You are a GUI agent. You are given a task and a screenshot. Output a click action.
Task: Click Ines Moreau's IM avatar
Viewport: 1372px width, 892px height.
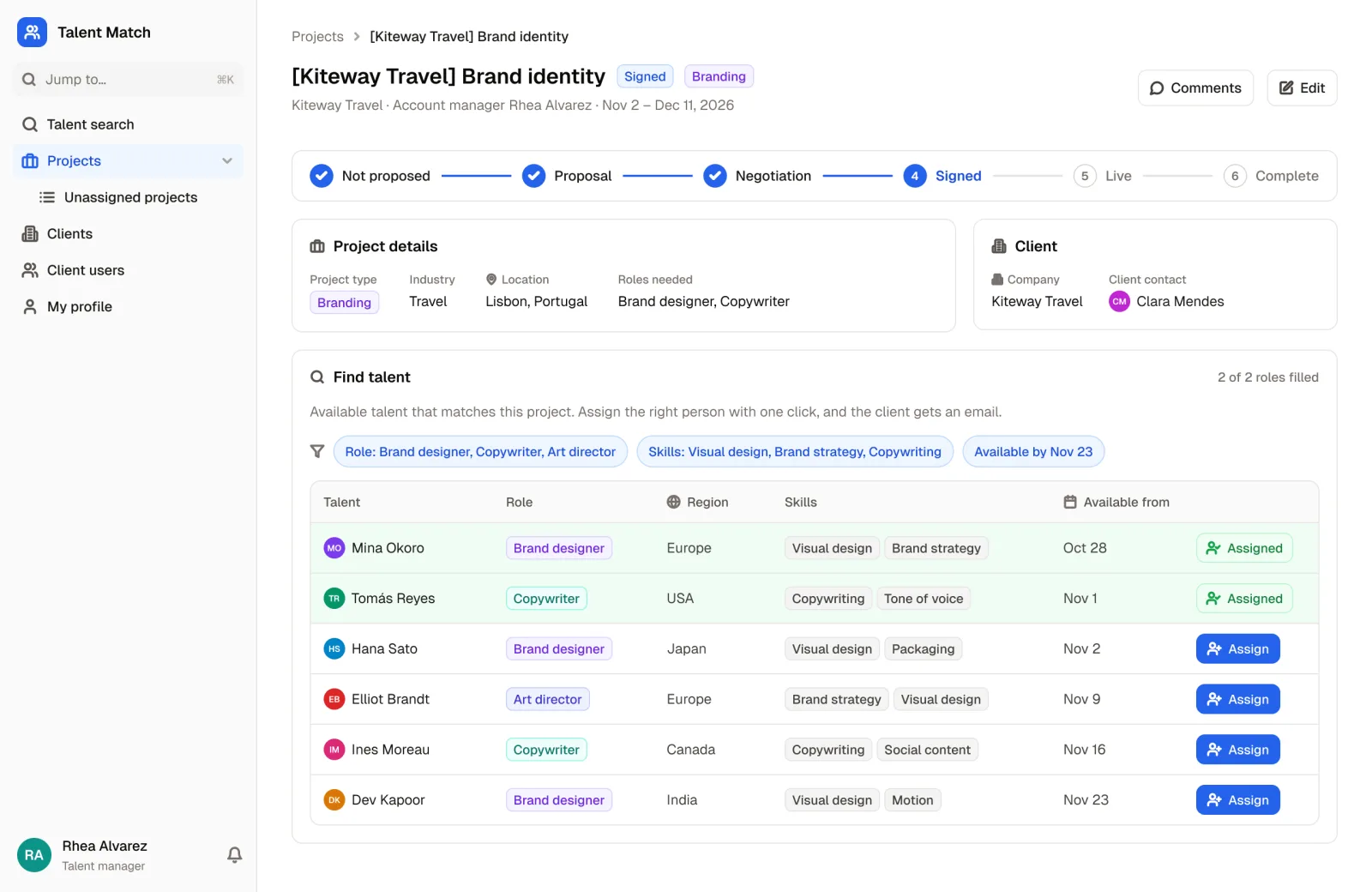pos(334,750)
